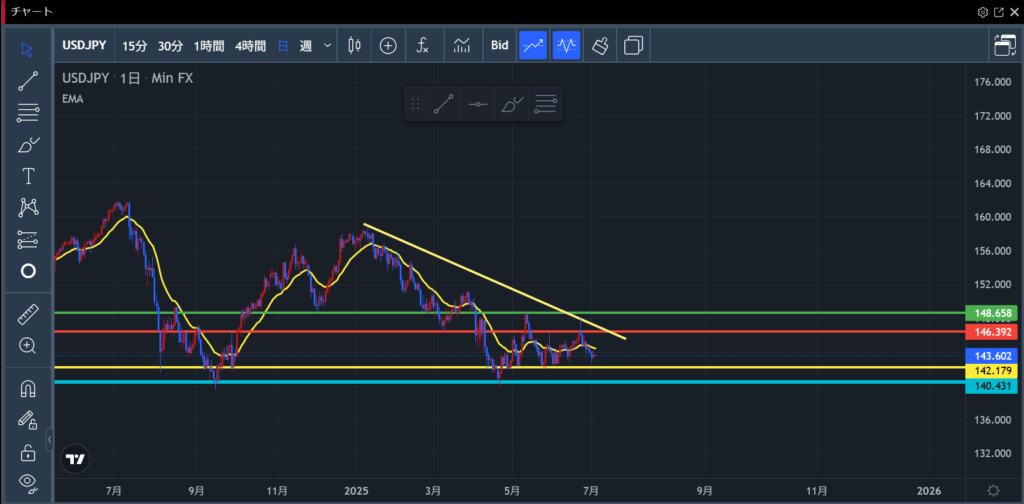Open the horizontal lines fib tool
Image resolution: width=1024 pixels, height=504 pixels.
27,113
